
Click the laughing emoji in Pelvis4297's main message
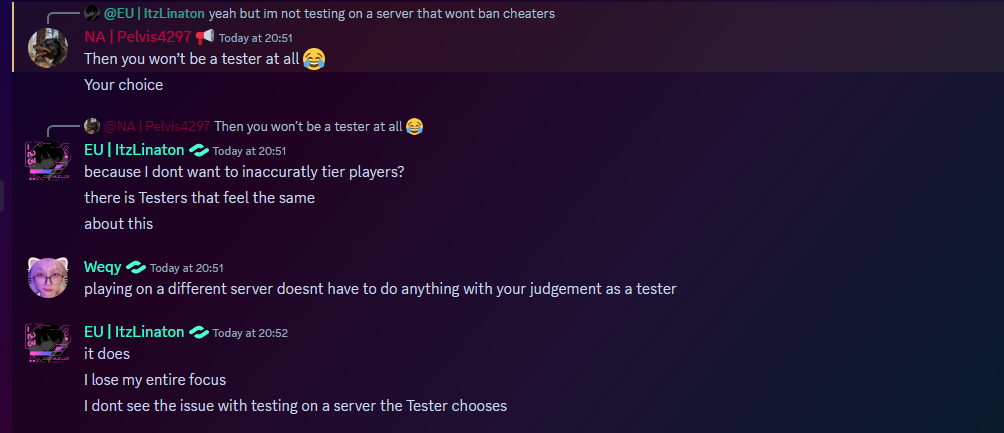tap(314, 59)
